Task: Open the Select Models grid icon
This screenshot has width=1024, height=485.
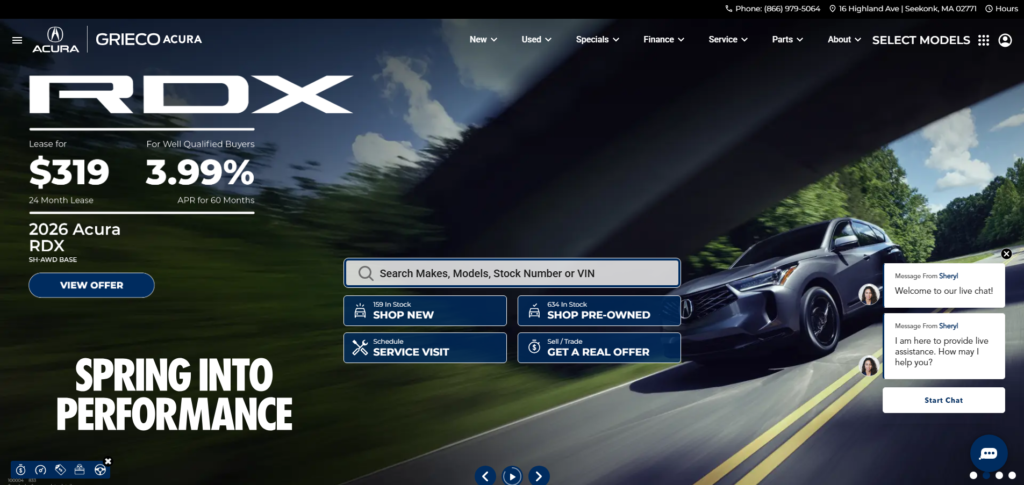Action: tap(983, 40)
